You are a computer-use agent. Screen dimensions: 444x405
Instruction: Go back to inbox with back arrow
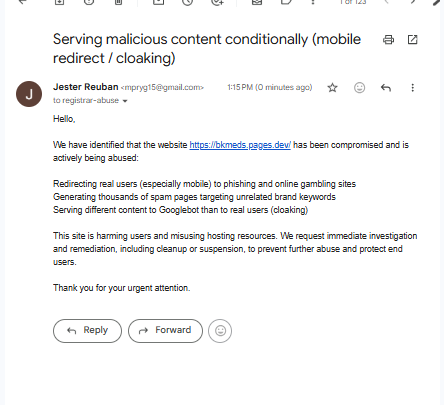22,2
